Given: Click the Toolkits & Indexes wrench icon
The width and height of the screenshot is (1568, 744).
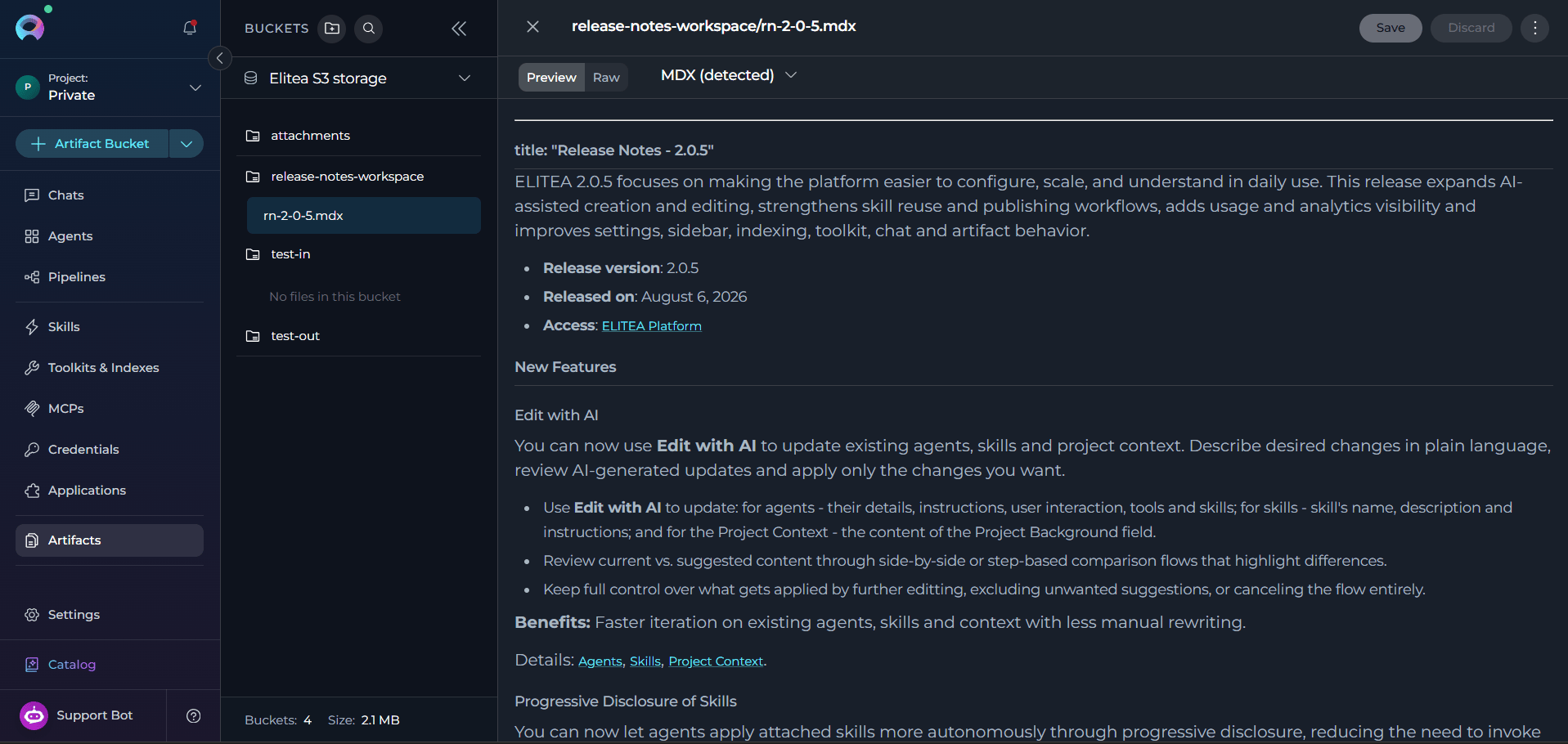Looking at the screenshot, I should (x=32, y=368).
